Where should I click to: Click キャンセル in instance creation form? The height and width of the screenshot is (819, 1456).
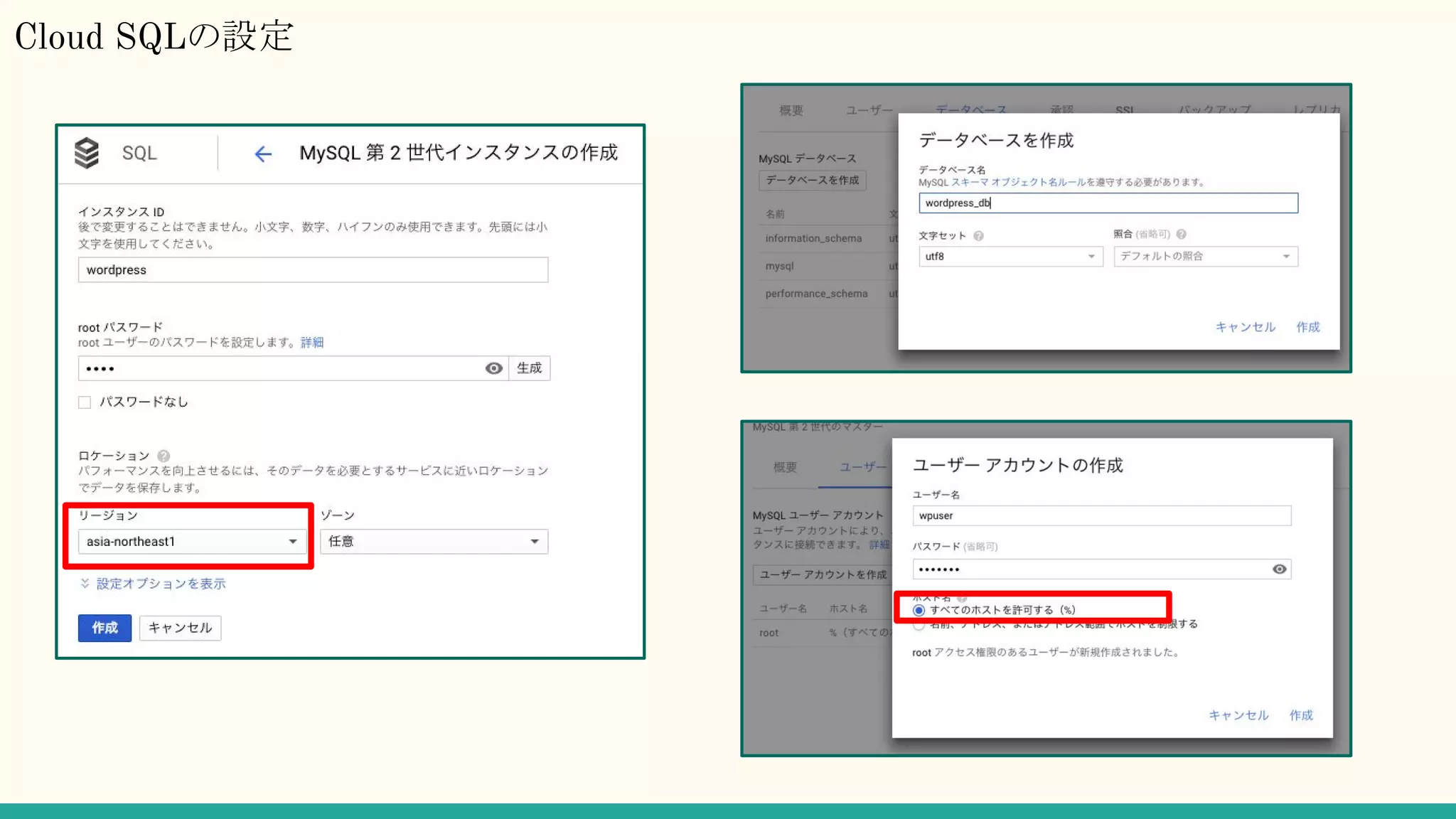click(x=180, y=628)
